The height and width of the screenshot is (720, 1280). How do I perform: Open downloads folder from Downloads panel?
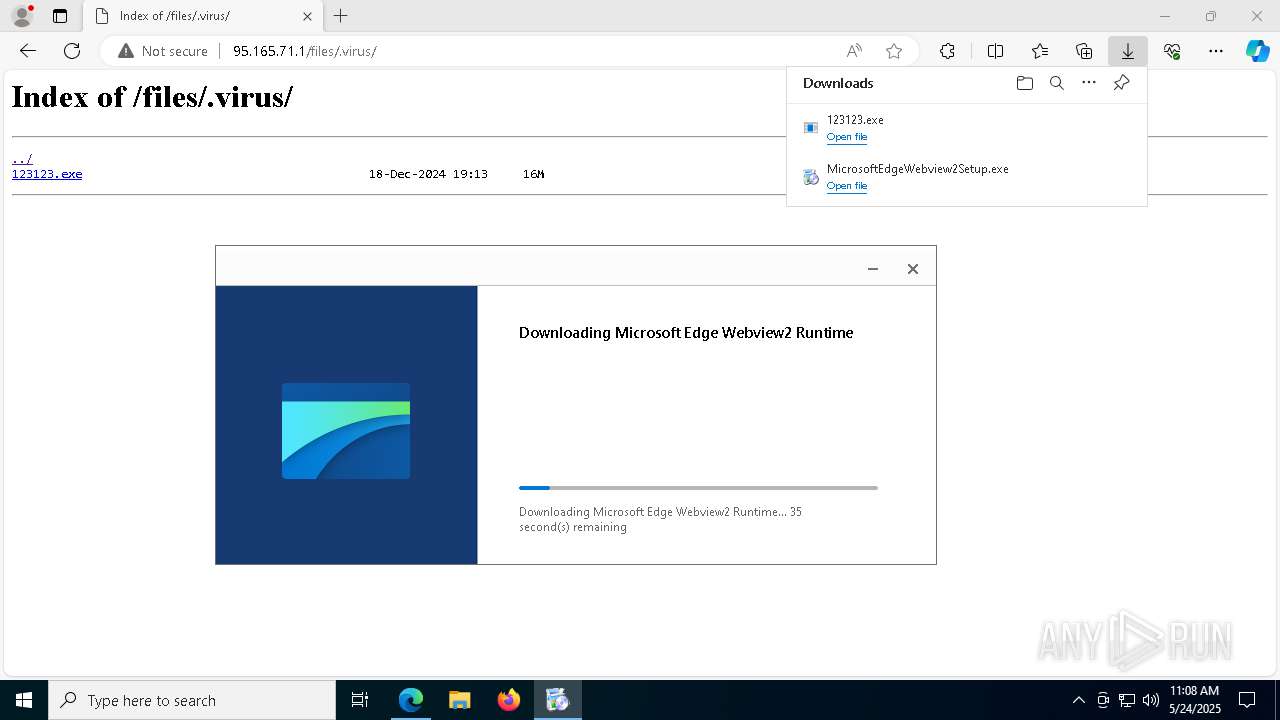click(1024, 83)
